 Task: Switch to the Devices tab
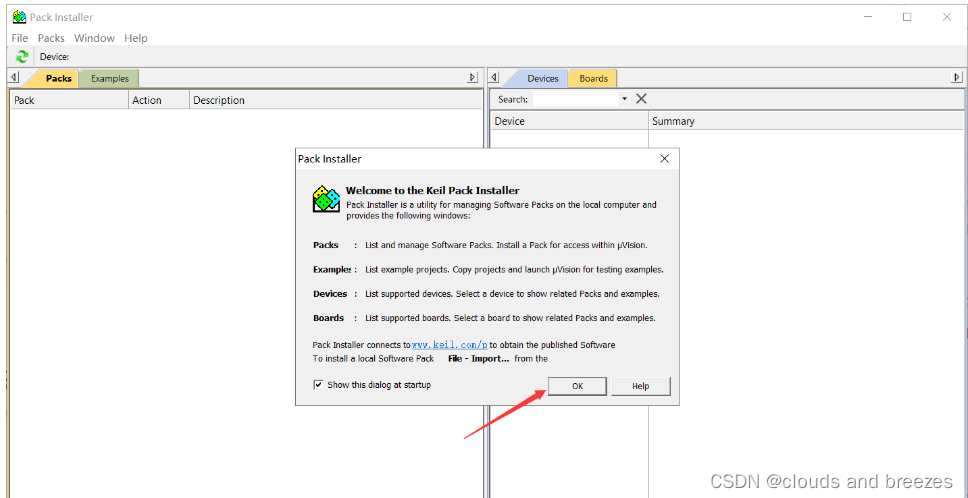[x=543, y=78]
